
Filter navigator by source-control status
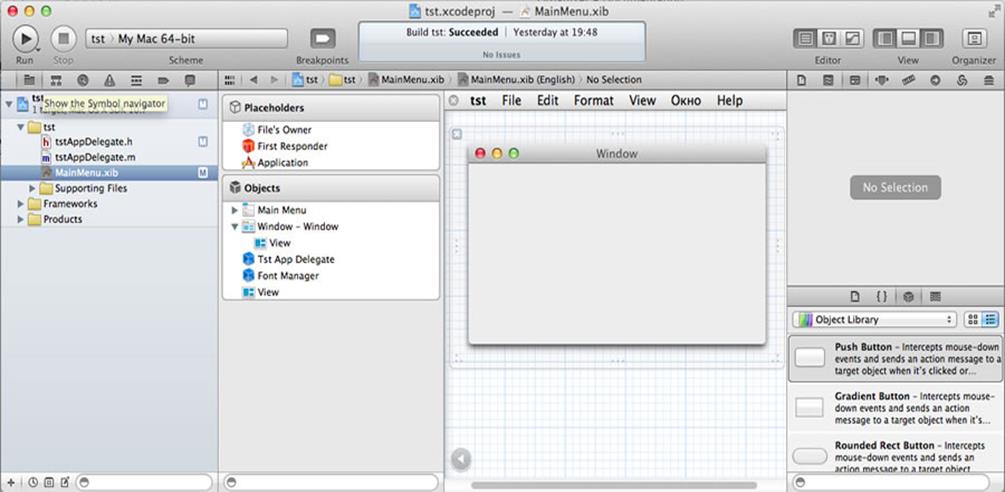point(49,482)
